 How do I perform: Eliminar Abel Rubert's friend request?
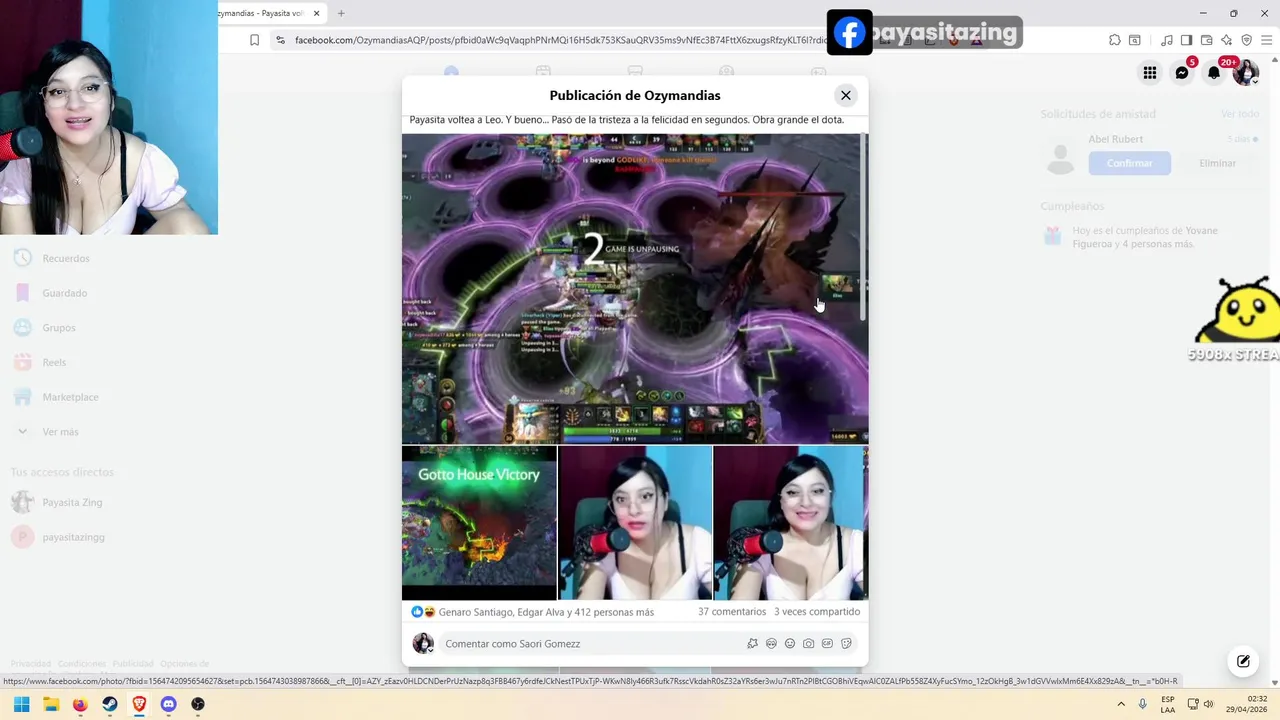1217,163
